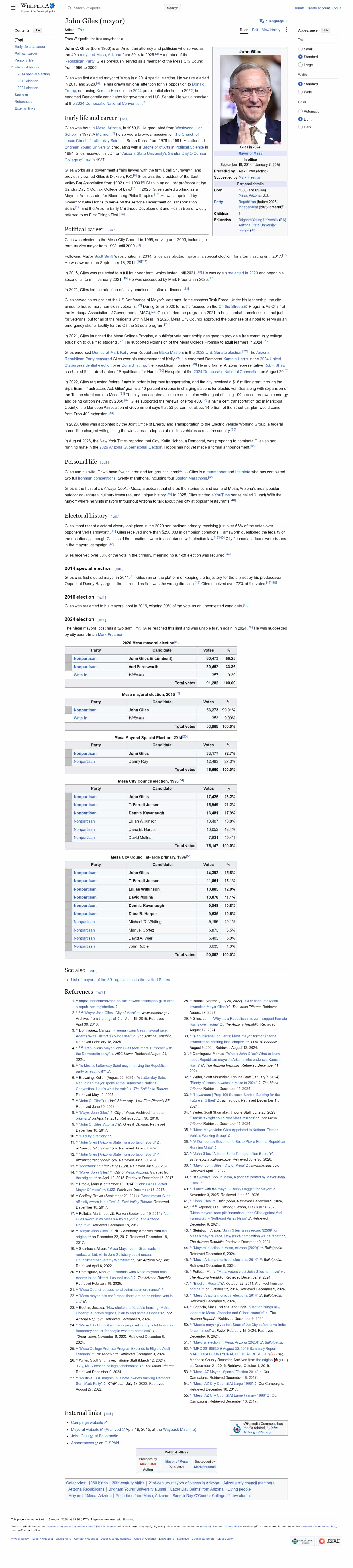Go to 'See also' in Contents
Image resolution: width=353 pixels, height=1568 pixels.
21,95
